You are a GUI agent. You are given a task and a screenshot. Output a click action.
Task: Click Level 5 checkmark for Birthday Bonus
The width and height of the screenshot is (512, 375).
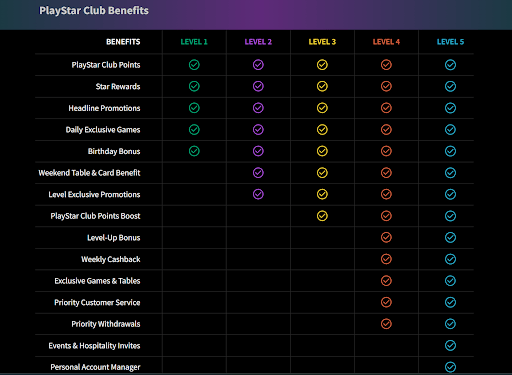450,151
